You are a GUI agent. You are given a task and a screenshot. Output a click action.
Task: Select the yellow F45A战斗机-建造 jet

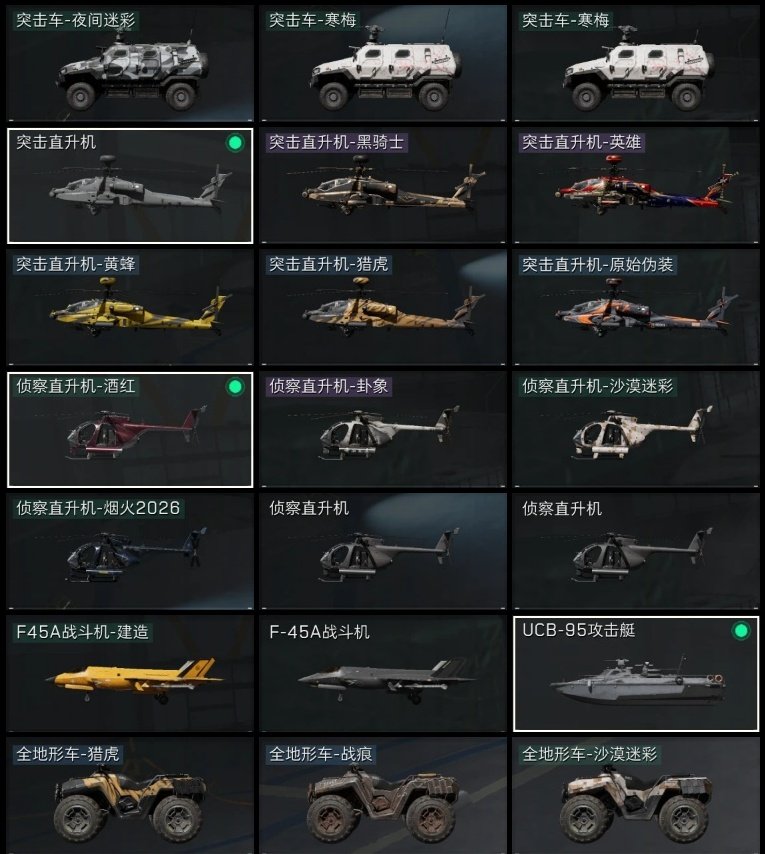(x=130, y=674)
